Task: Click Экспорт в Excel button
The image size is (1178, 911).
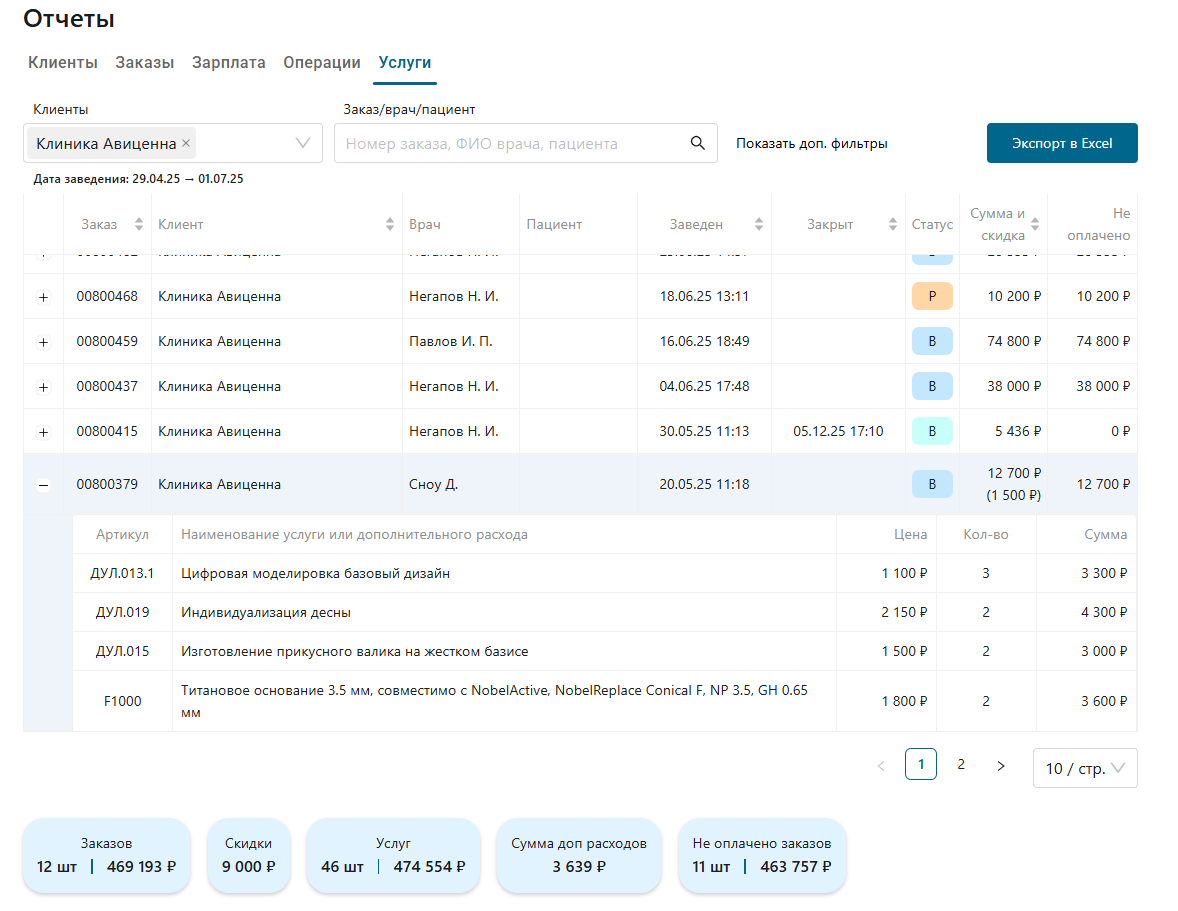Action: point(1061,143)
